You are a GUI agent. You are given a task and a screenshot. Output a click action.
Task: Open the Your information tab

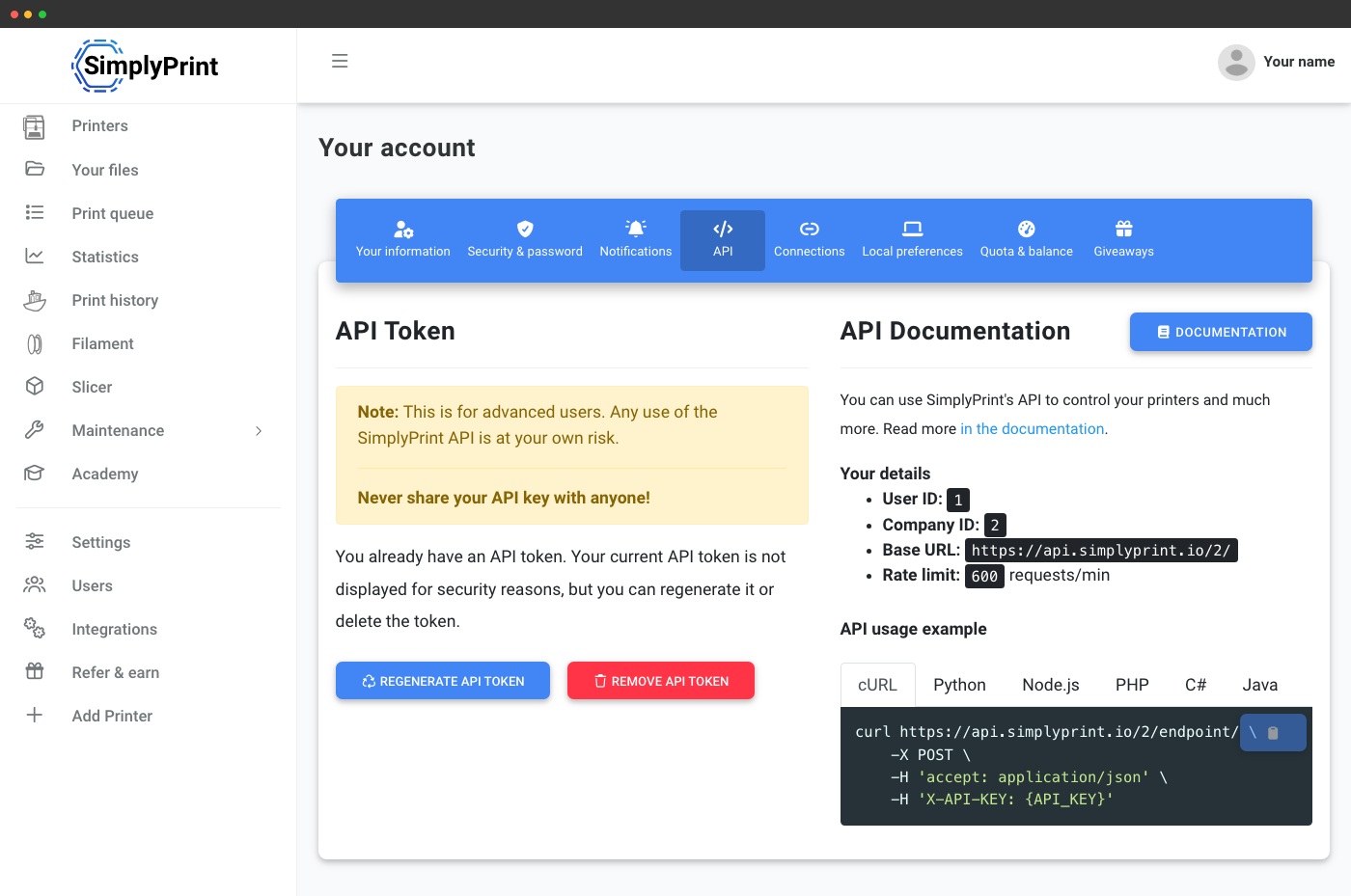click(x=403, y=240)
